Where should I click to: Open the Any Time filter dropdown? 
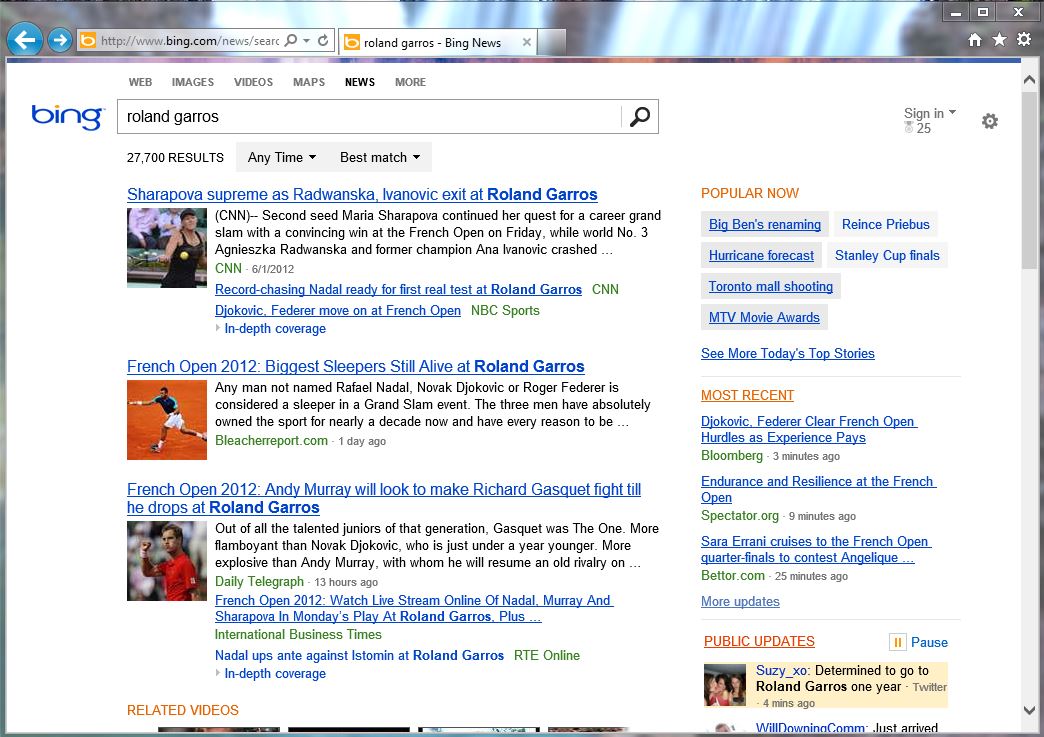tap(282, 157)
